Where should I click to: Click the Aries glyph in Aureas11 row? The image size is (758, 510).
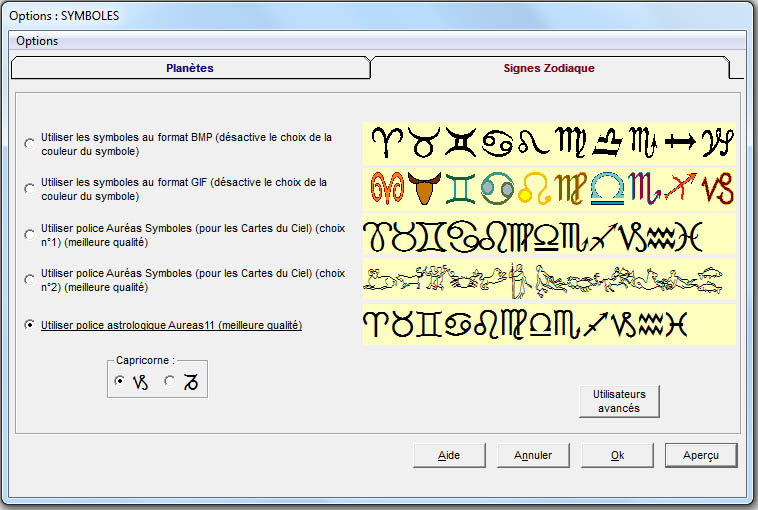pyautogui.click(x=375, y=324)
